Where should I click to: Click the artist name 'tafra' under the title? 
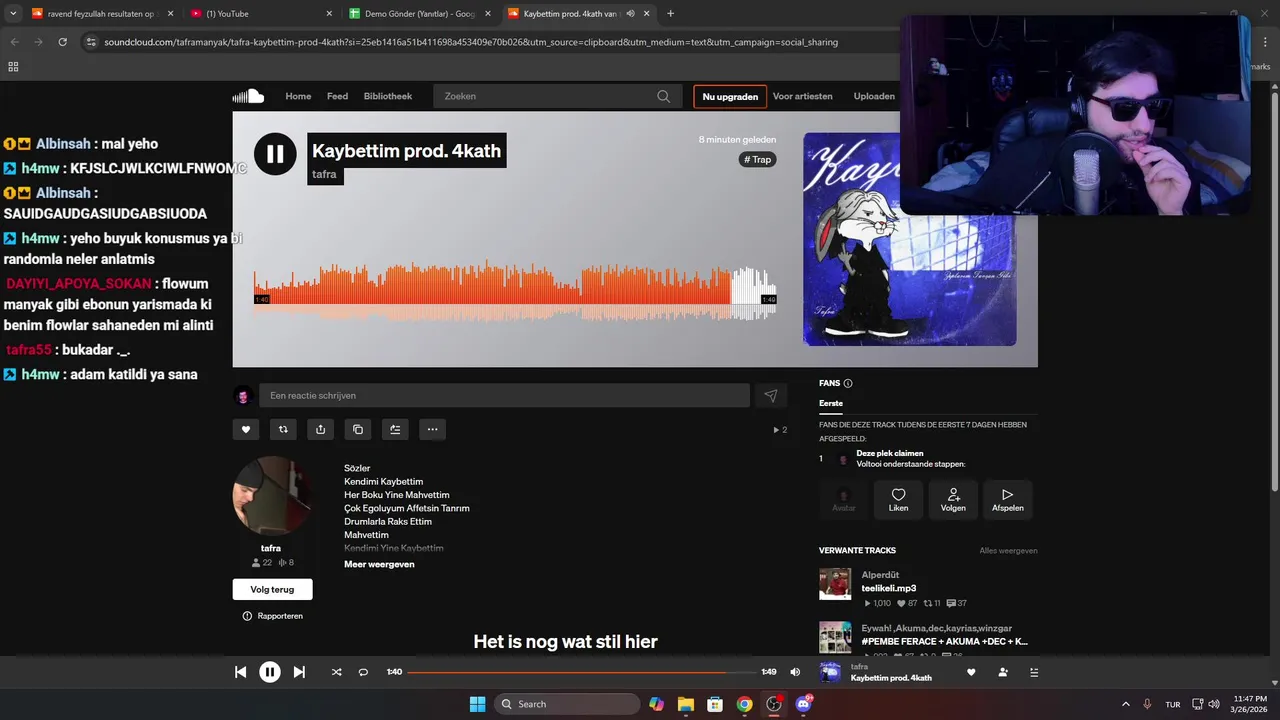click(x=324, y=174)
